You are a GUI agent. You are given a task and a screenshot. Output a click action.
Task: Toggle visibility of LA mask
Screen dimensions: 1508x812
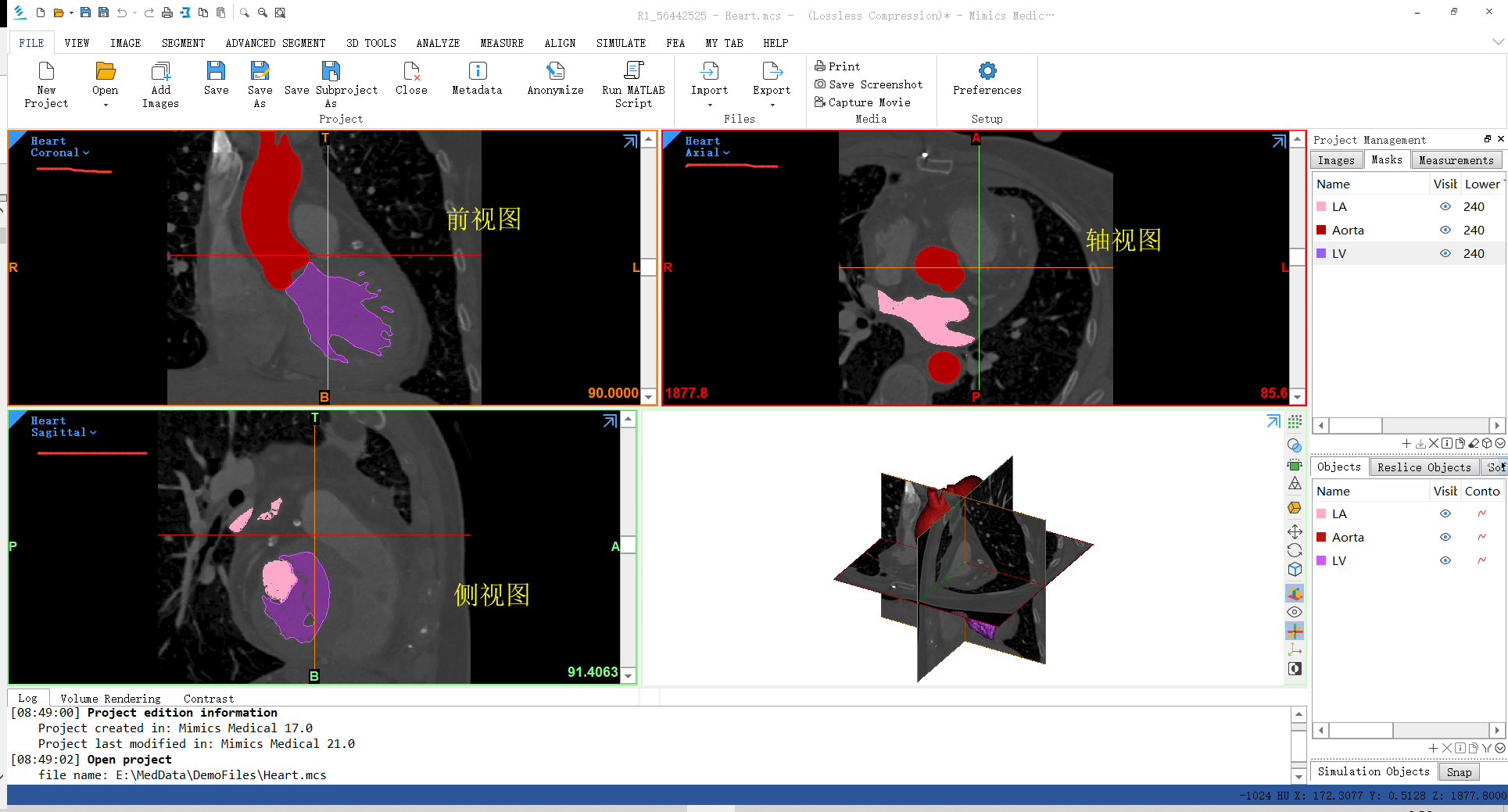coord(1445,206)
